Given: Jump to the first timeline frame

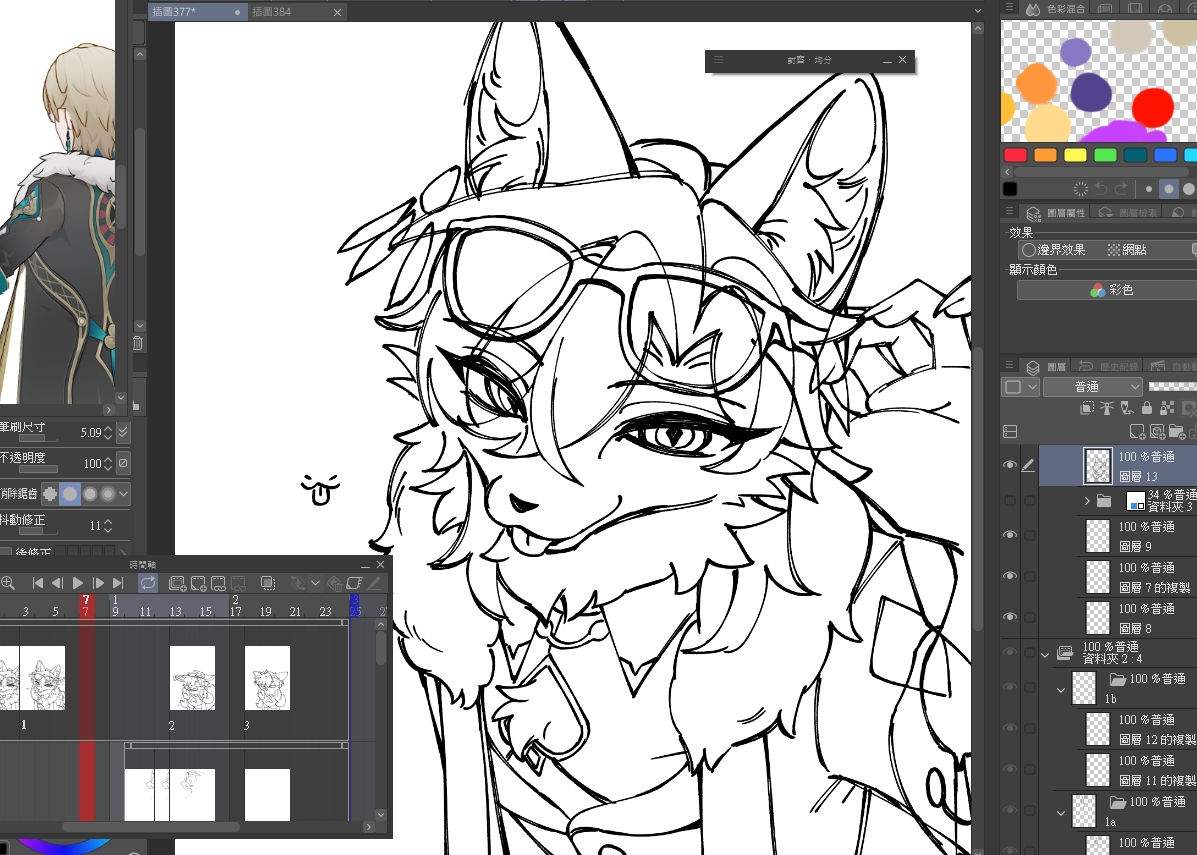Looking at the screenshot, I should tap(38, 583).
